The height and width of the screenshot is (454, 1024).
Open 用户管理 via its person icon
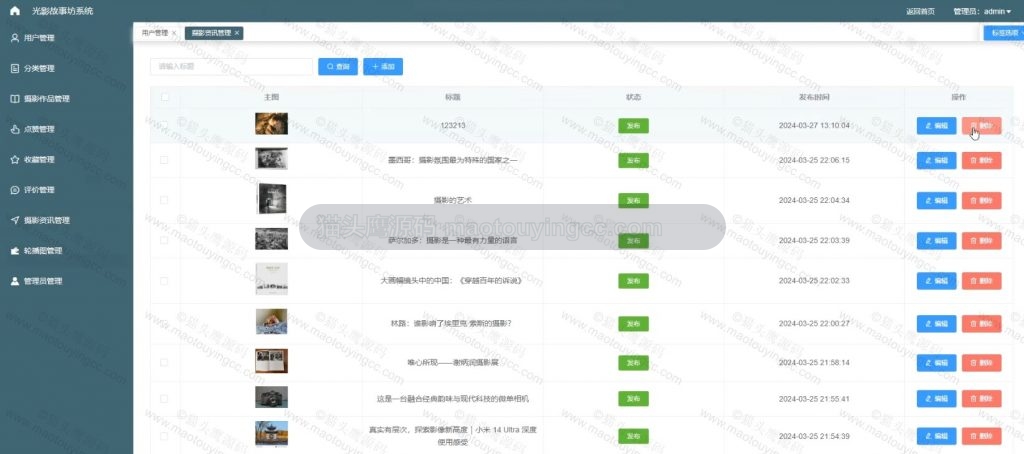(x=14, y=38)
